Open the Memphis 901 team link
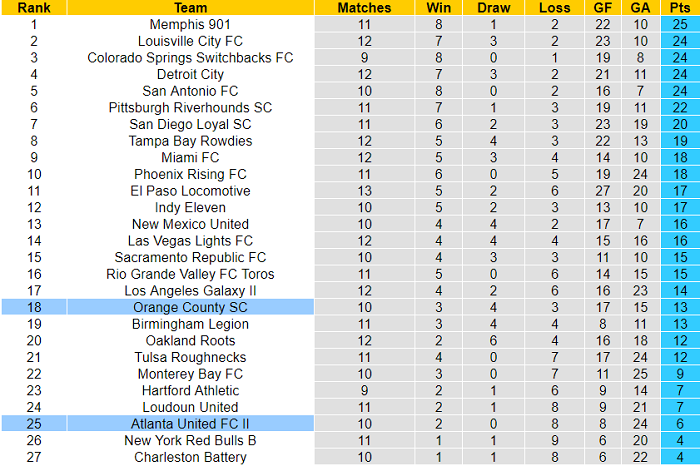The image size is (700, 466). coord(190,24)
